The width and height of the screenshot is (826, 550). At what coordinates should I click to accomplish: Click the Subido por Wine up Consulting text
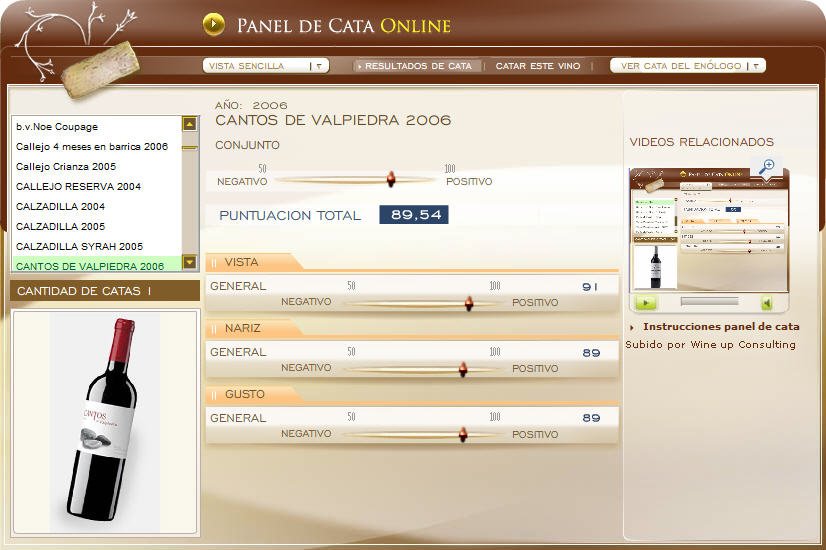click(x=710, y=345)
